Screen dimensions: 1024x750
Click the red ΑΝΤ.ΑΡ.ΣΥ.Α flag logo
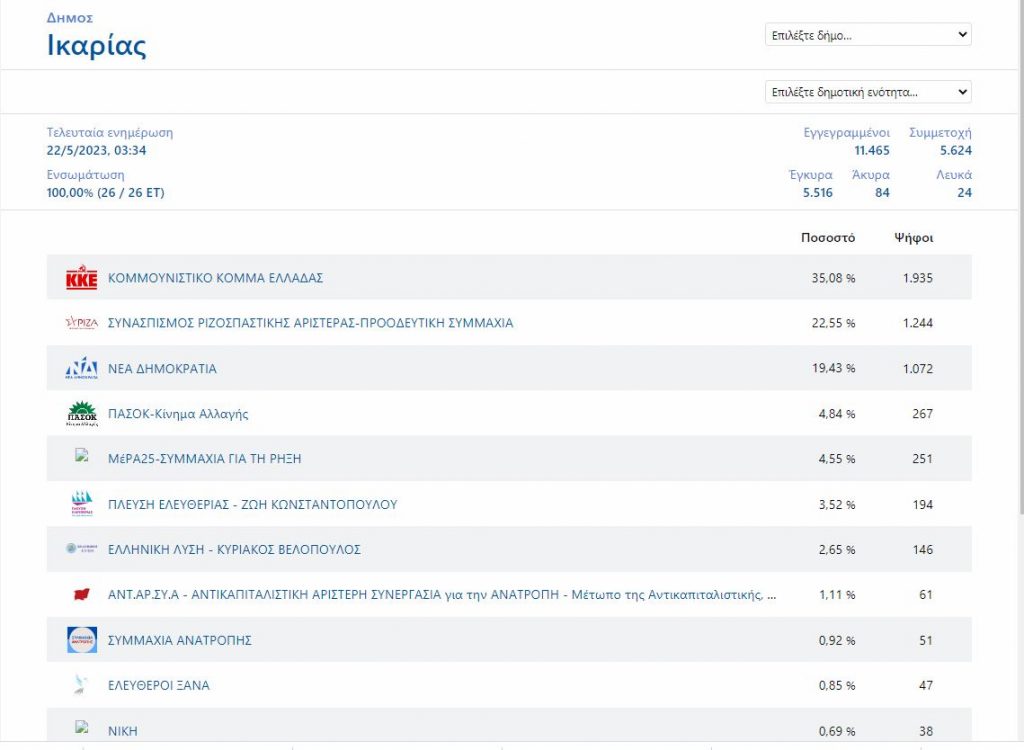(81, 595)
